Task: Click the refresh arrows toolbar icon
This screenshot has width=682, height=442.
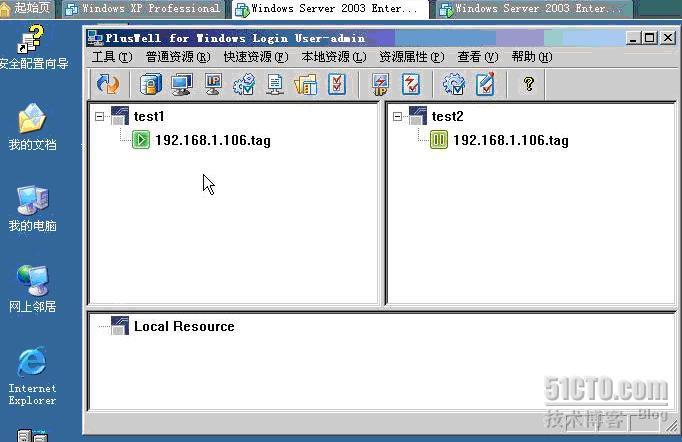Action: 107,84
